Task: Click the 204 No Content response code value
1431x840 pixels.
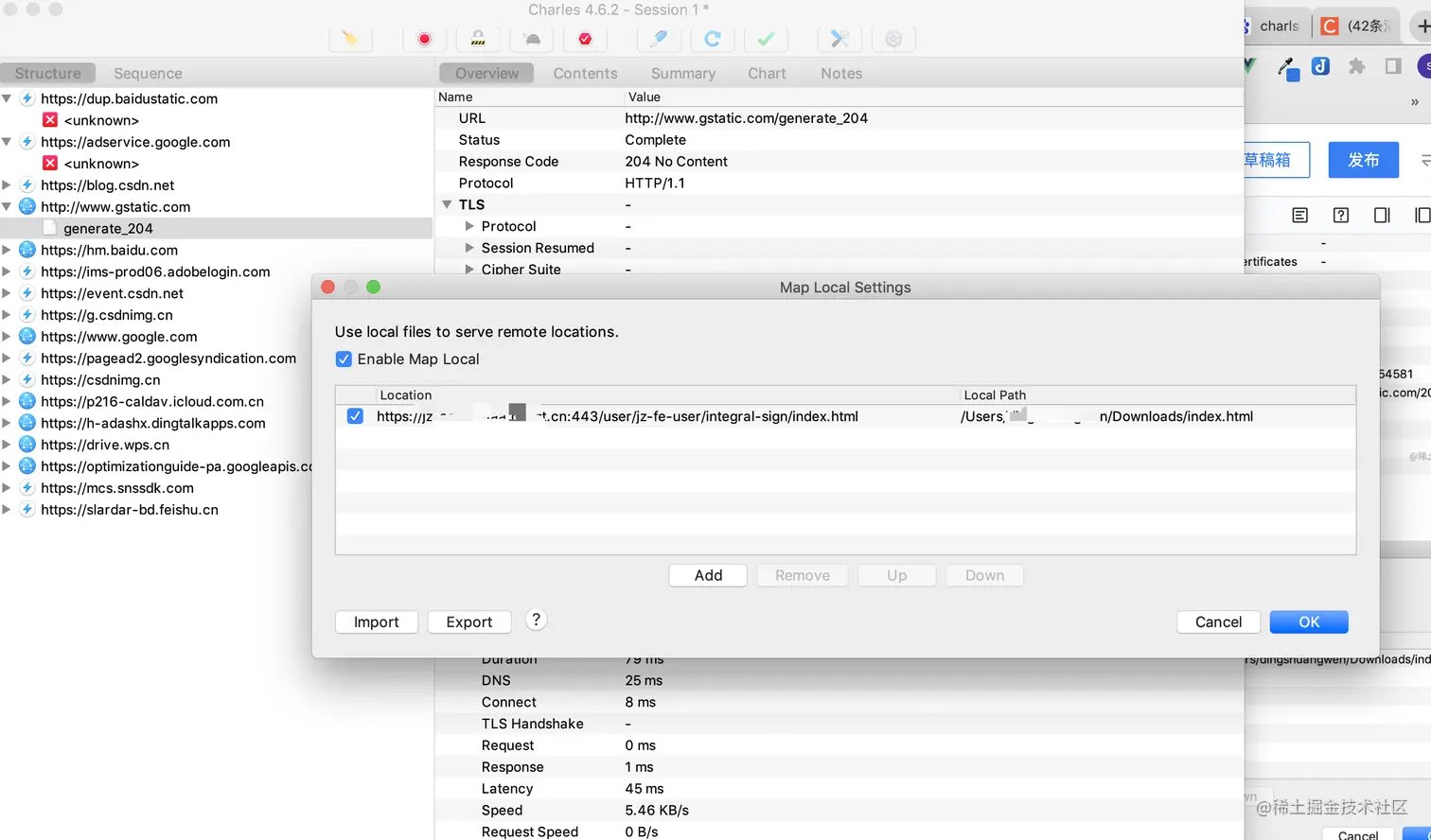Action: pyautogui.click(x=676, y=161)
